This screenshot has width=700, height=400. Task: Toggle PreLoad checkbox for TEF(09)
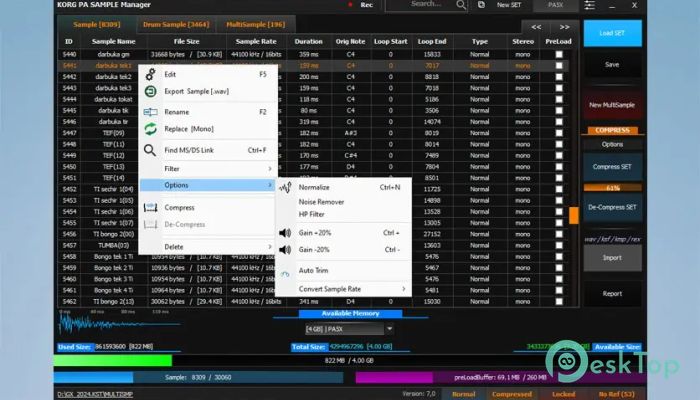[x=558, y=133]
